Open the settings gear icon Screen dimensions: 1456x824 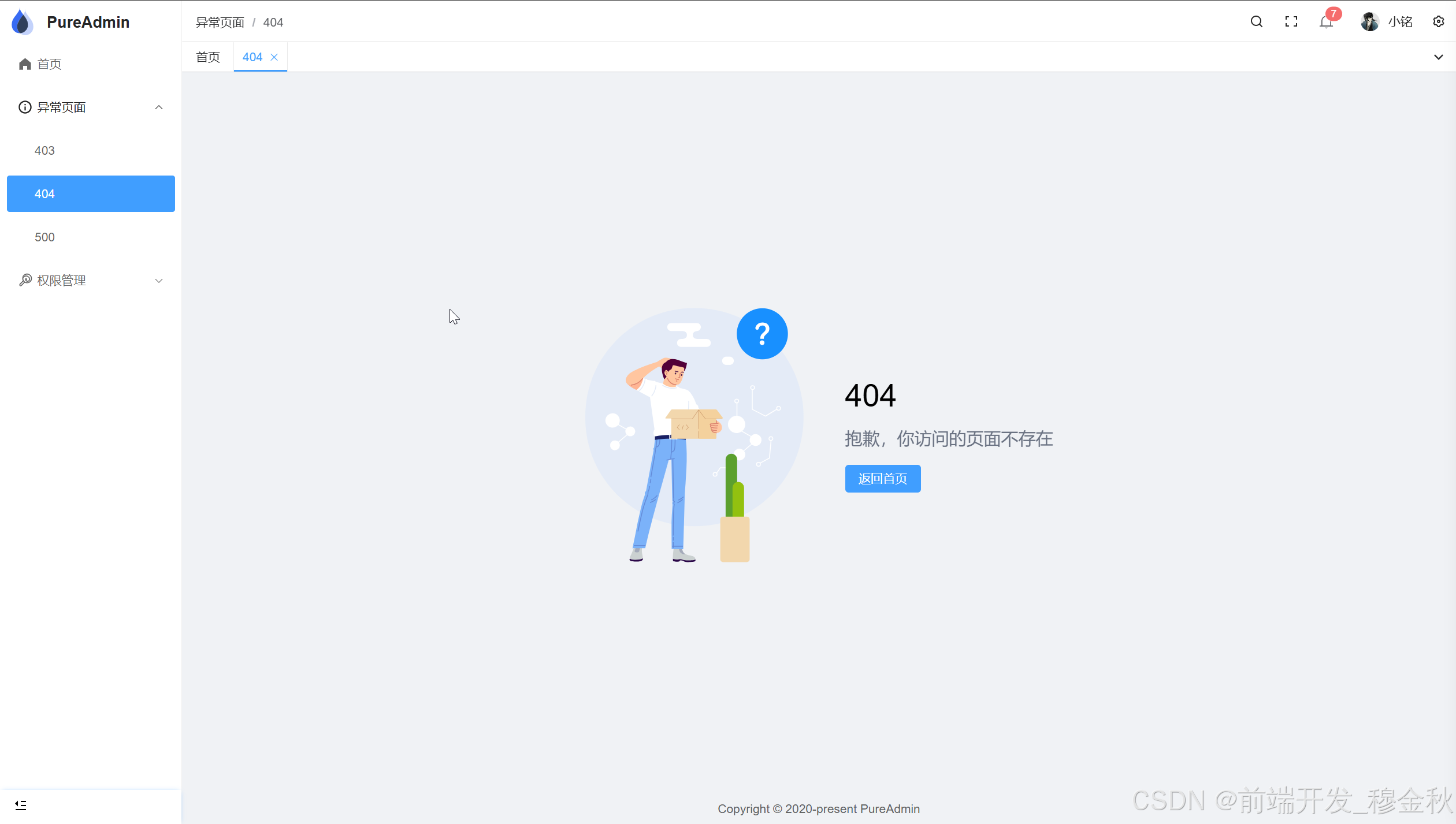pyautogui.click(x=1438, y=22)
